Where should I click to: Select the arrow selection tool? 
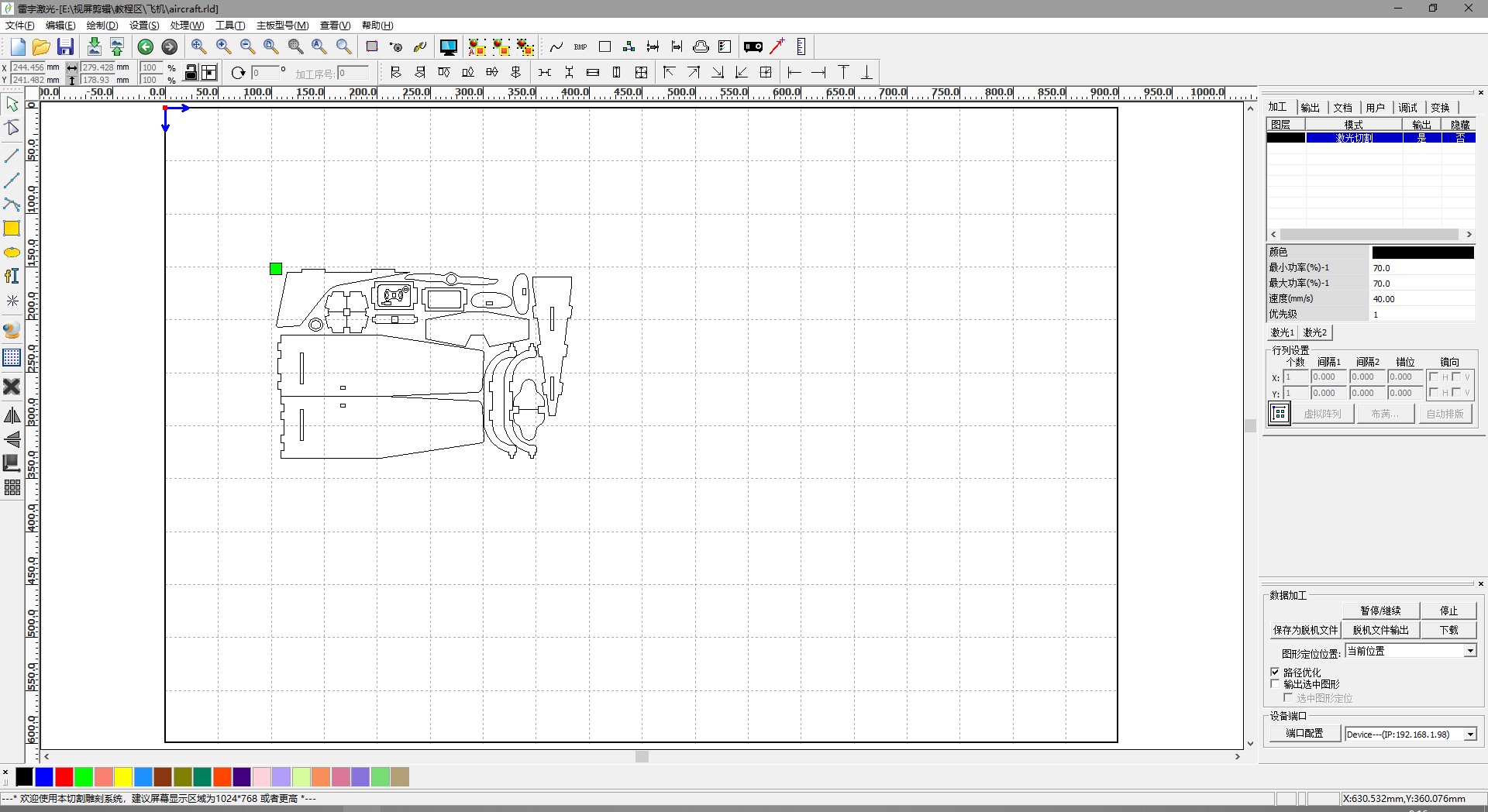coord(12,103)
